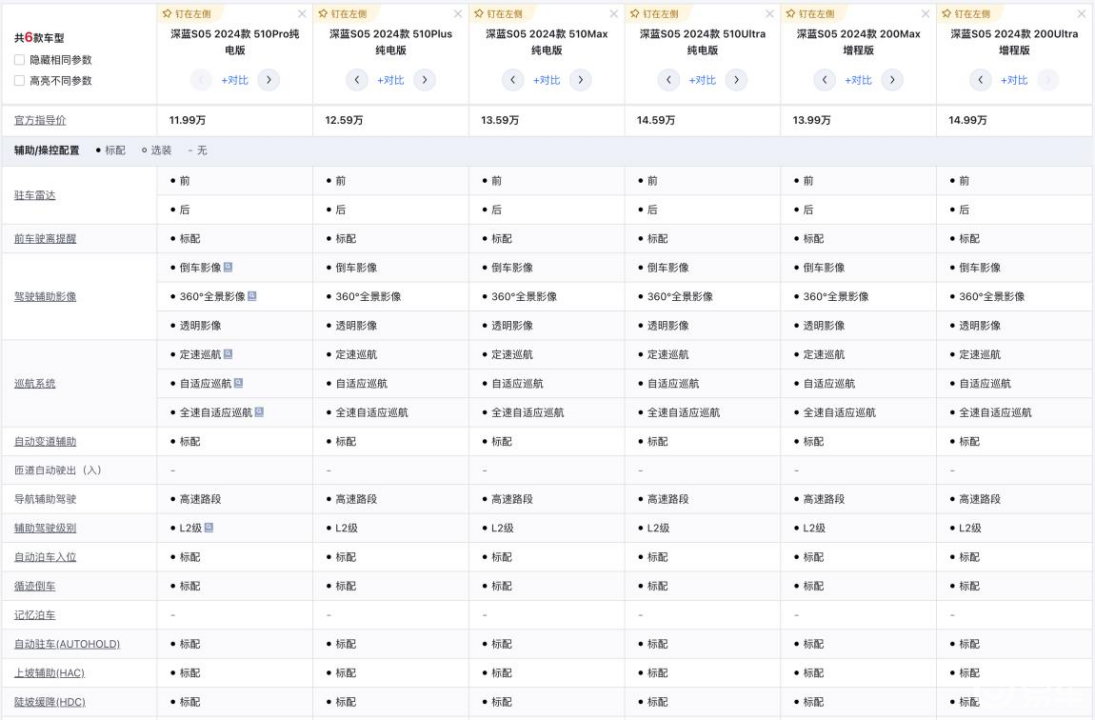Remove the 200Max增程版 model from comparison

925,14
